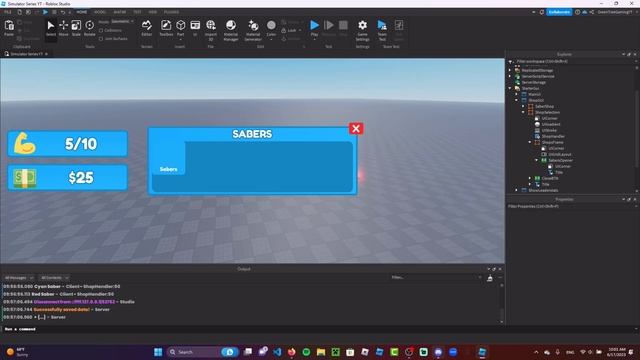Open the Material Manager
This screenshot has width=640, height=360.
[x=231, y=30]
